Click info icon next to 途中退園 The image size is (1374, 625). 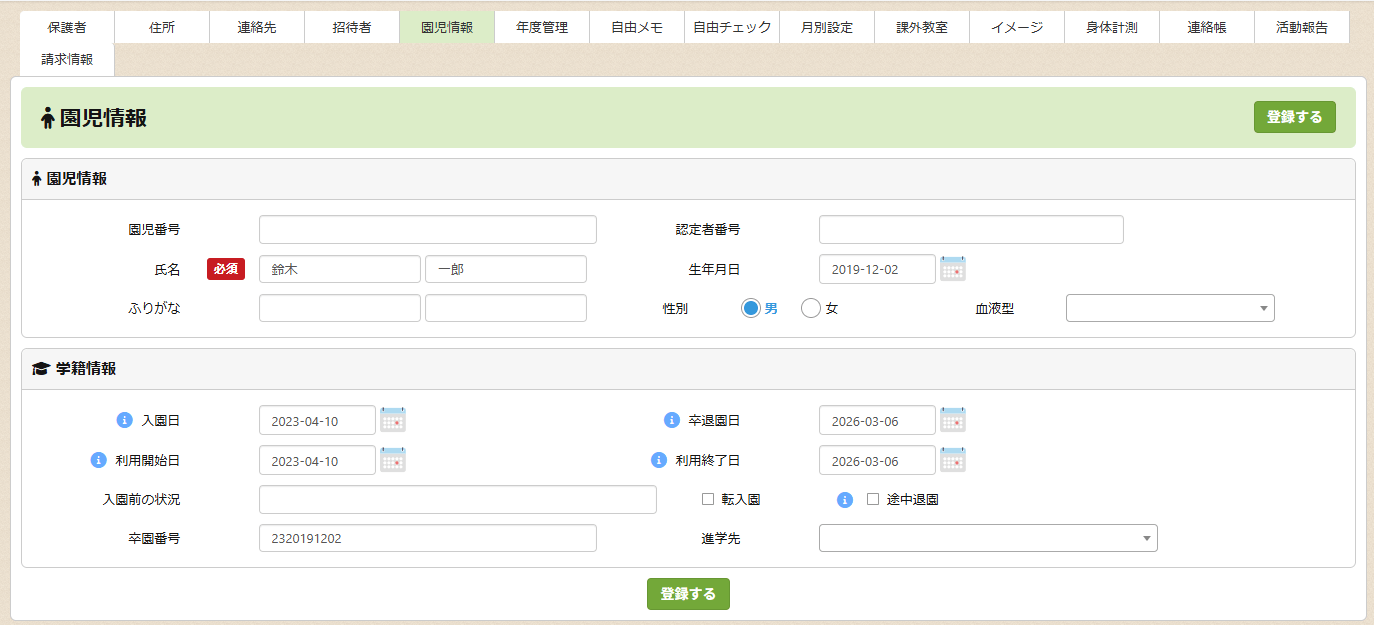(844, 499)
